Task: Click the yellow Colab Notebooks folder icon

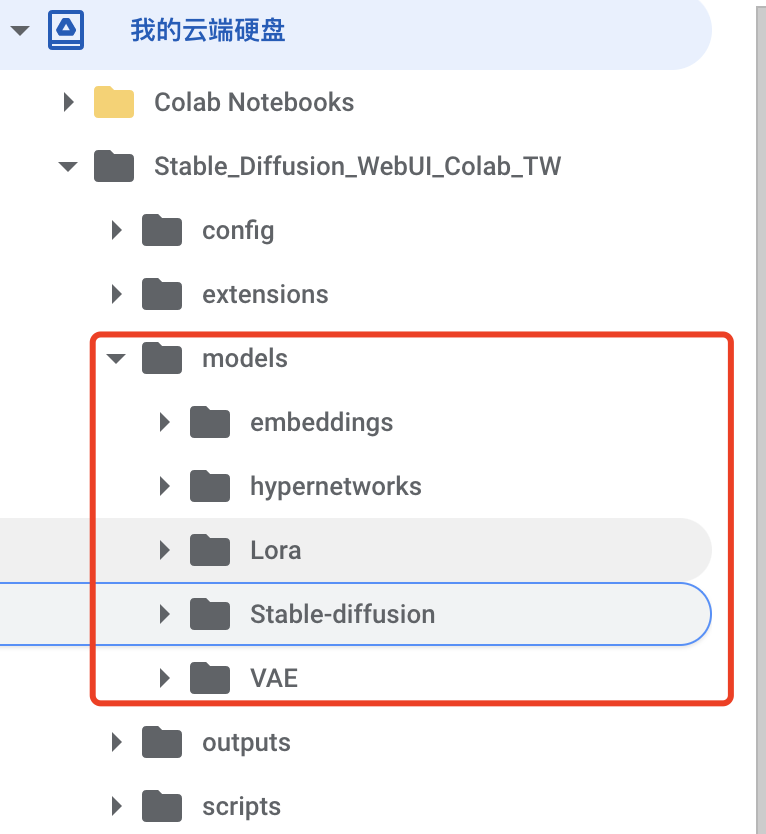Action: pyautogui.click(x=114, y=102)
